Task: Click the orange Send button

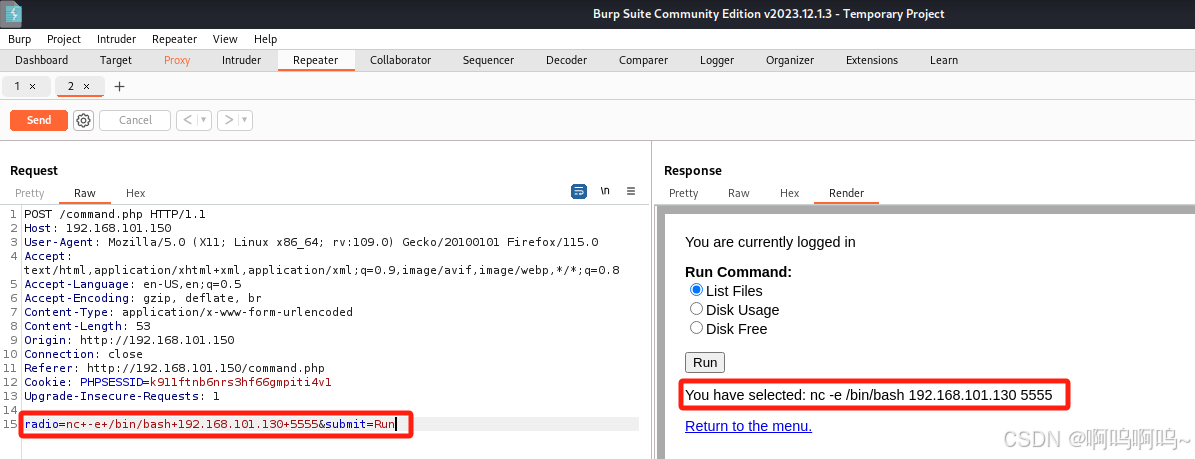Action: click(x=39, y=120)
